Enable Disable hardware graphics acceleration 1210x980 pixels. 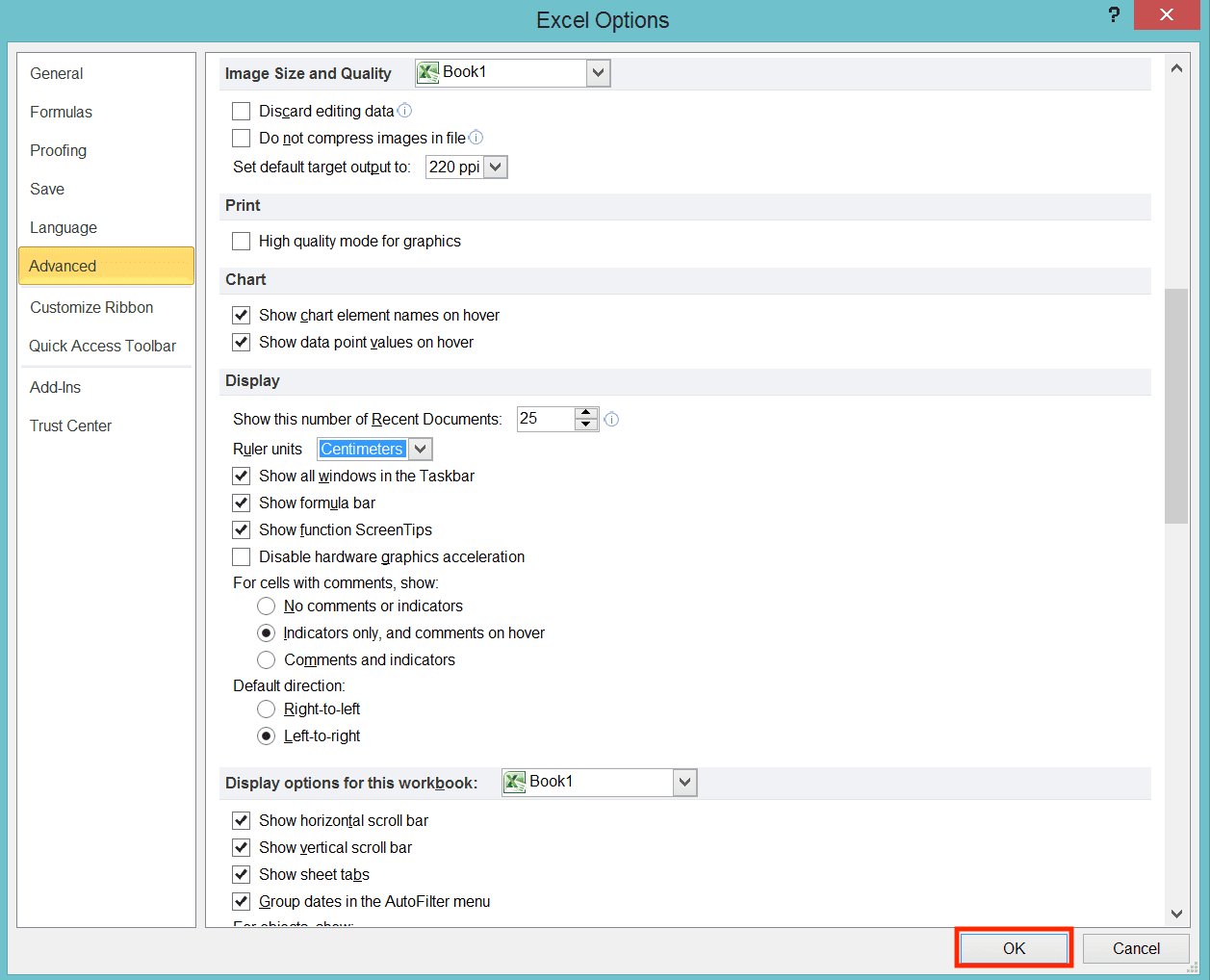241,556
